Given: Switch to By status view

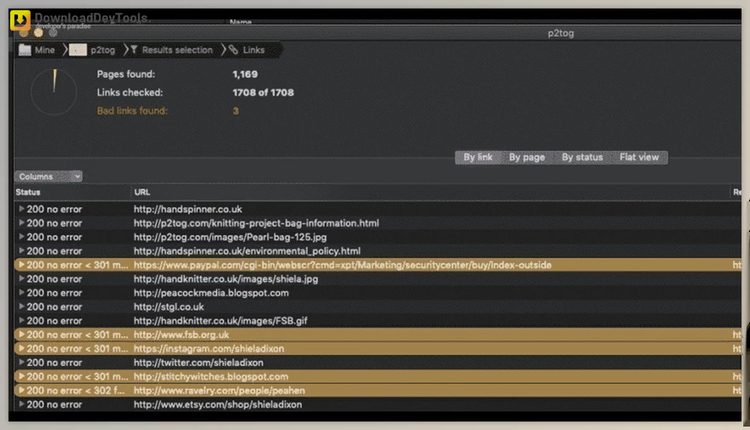Looking at the screenshot, I should pyautogui.click(x=582, y=157).
